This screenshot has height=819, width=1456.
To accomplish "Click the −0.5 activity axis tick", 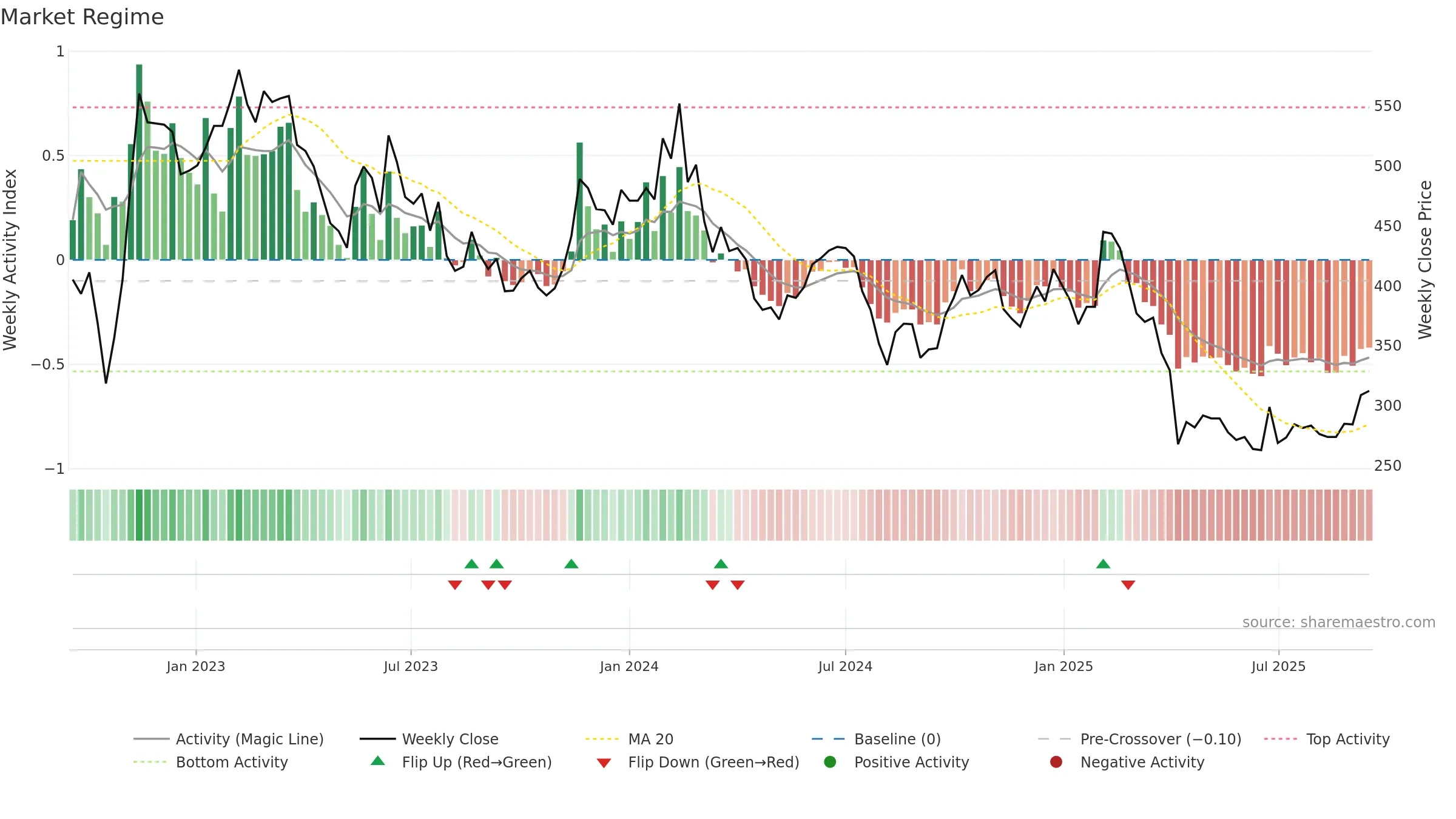I will tap(47, 364).
